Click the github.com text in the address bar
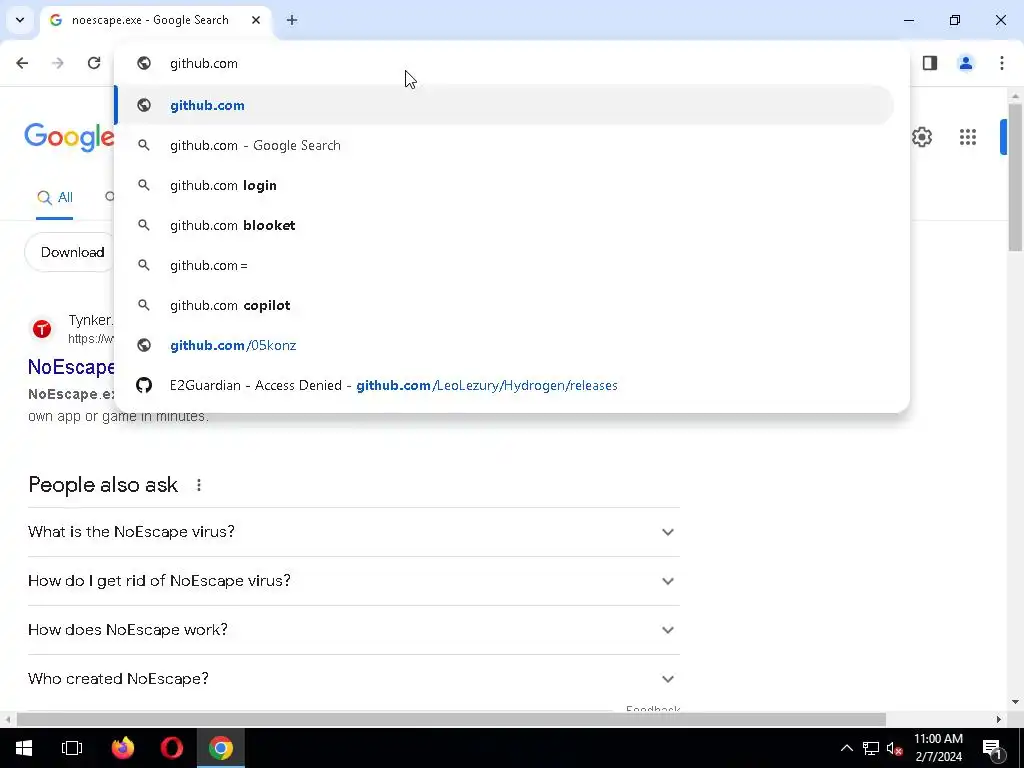The height and width of the screenshot is (768, 1024). pyautogui.click(x=204, y=63)
